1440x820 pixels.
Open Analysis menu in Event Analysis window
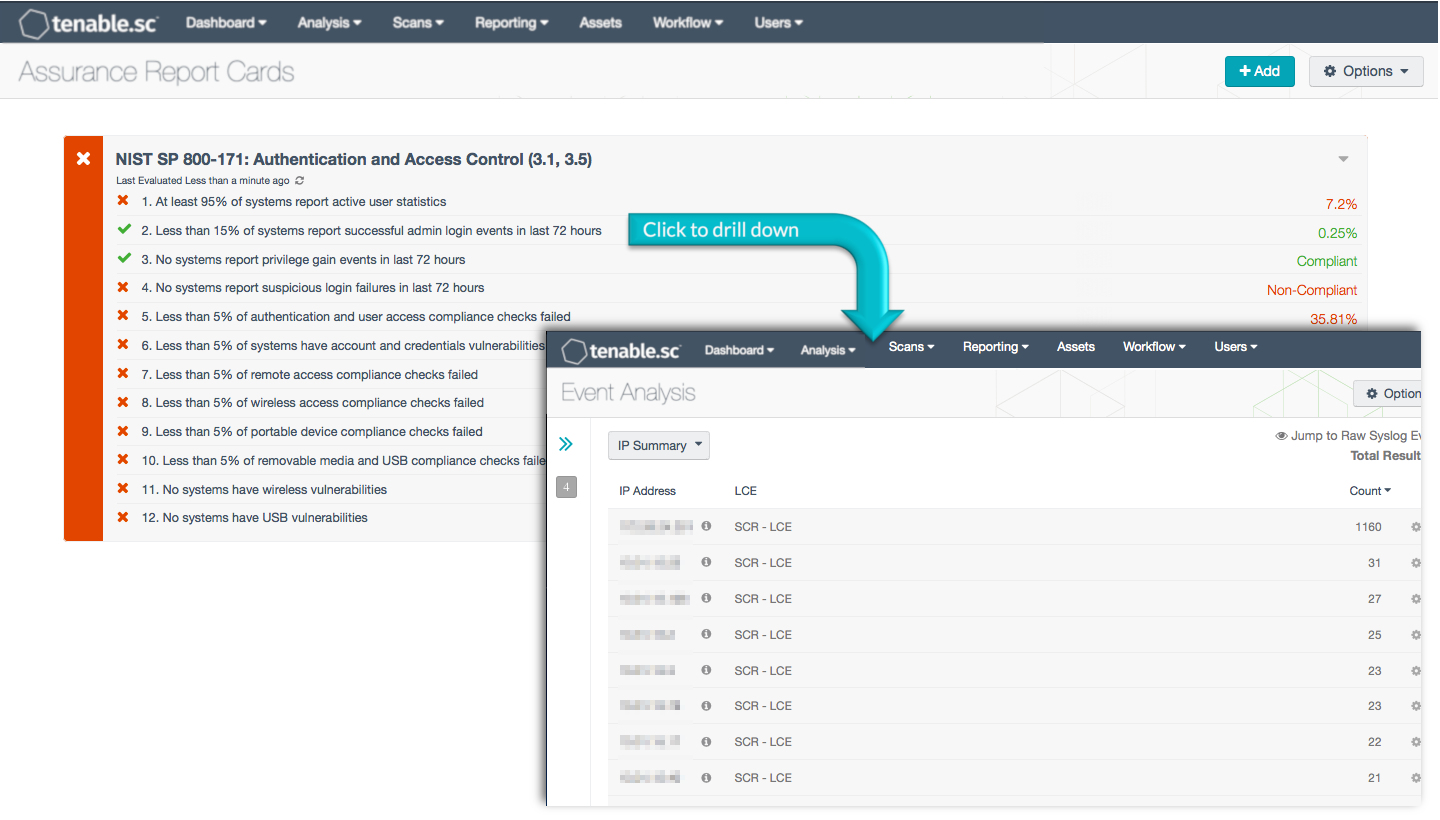pos(828,350)
